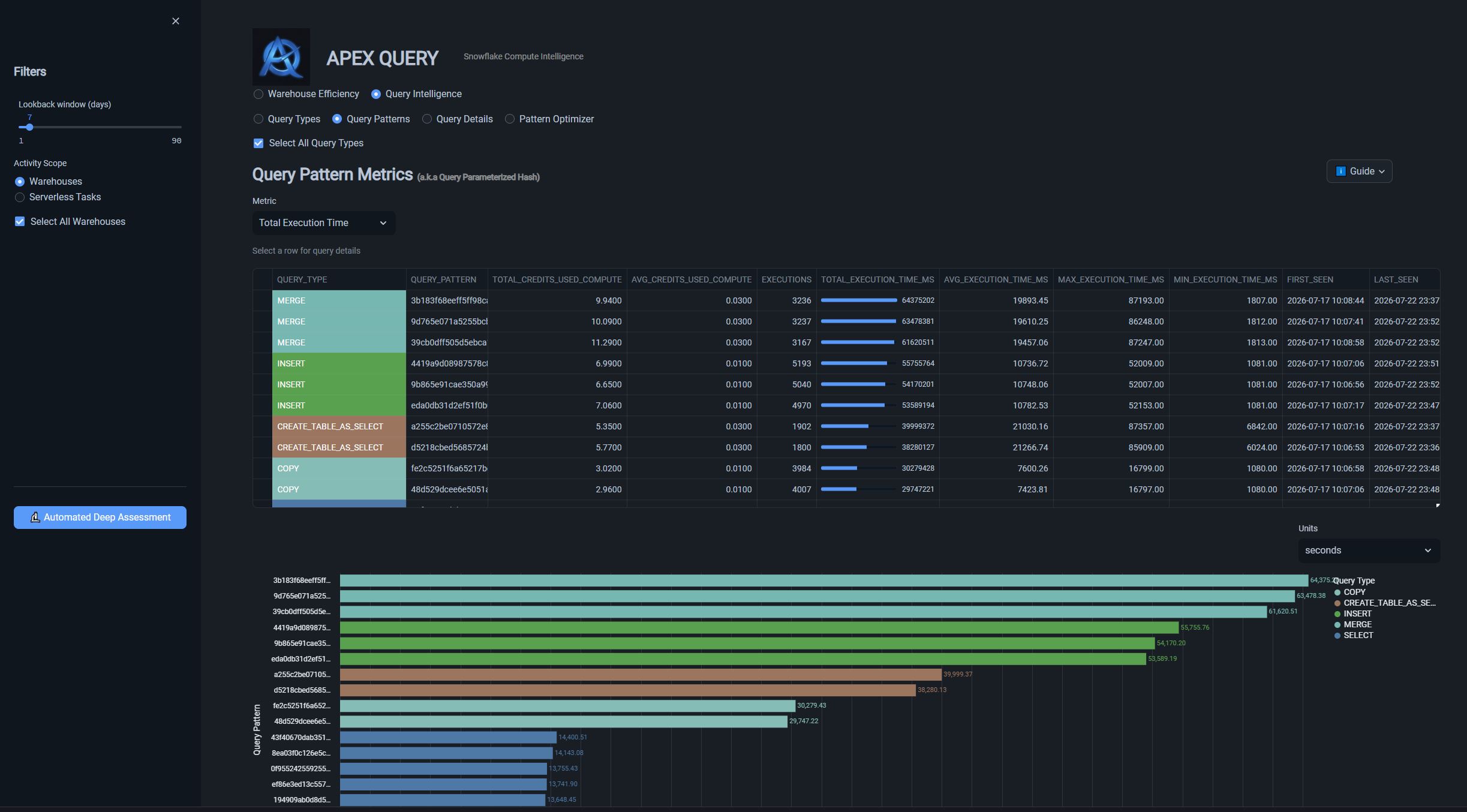Viewport: 1467px width, 812px height.
Task: Click the lab icon on Automated Deep Assessment
Action: 35,517
